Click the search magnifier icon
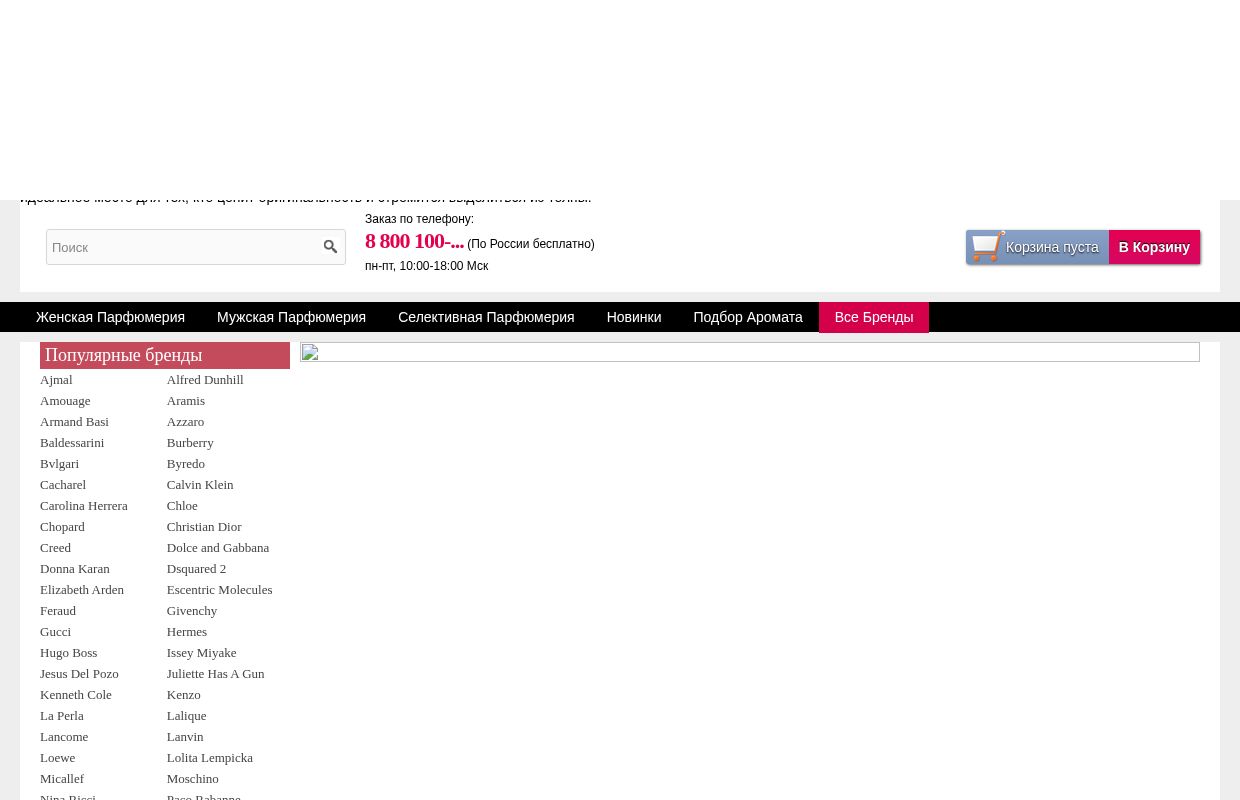The image size is (1240, 800). [330, 247]
